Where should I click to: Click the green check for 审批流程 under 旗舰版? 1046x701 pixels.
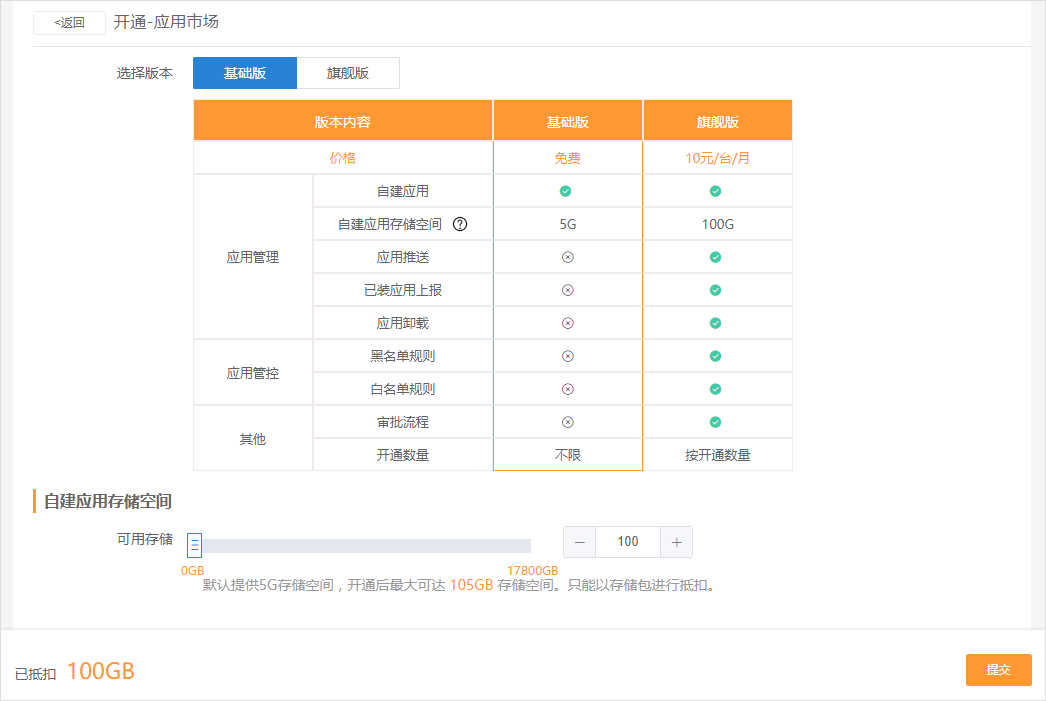pyautogui.click(x=716, y=422)
